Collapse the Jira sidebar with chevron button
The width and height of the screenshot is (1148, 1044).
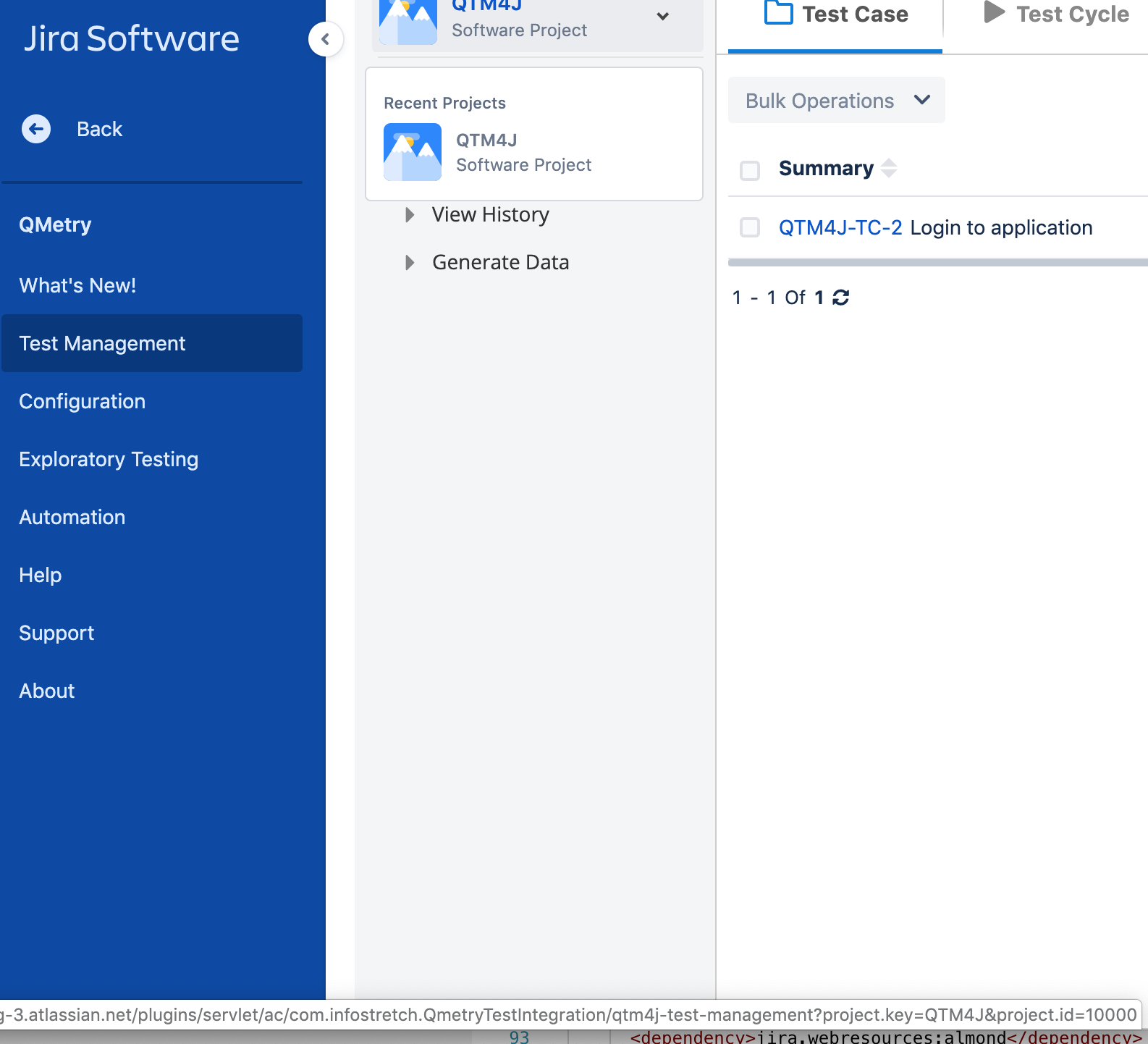tap(325, 39)
